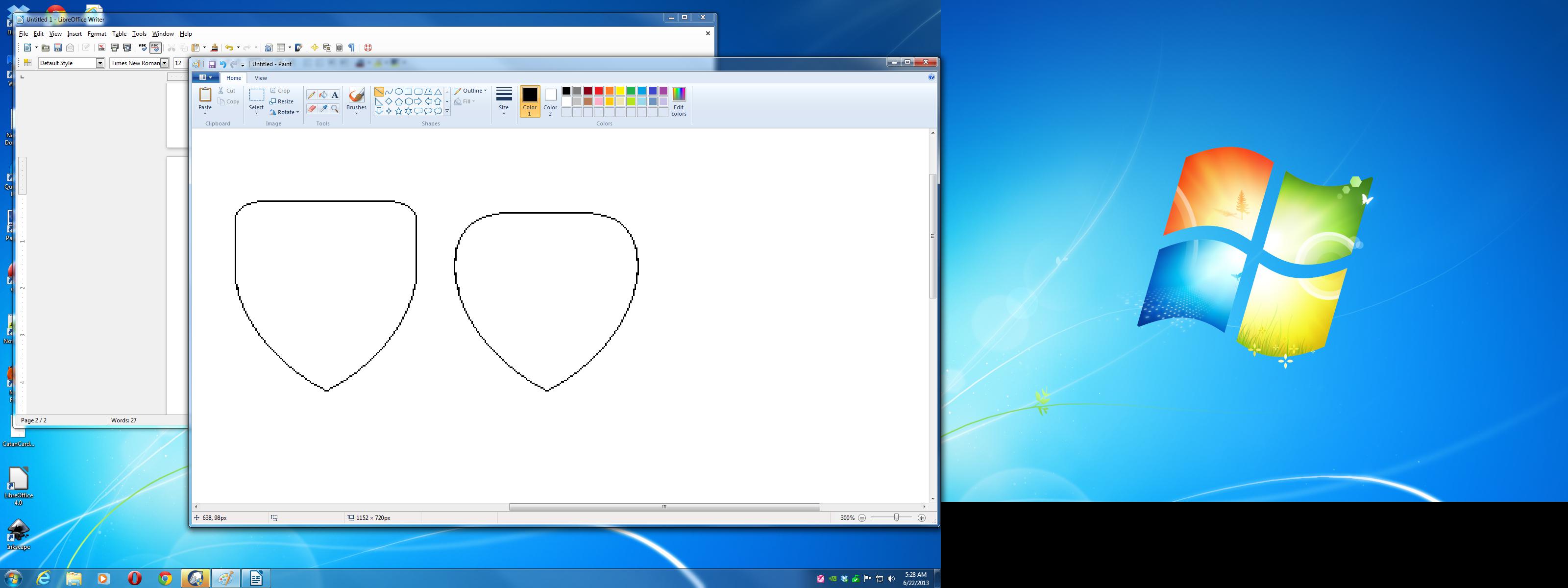This screenshot has width=1568, height=588.
Task: Toggle Data Sources icon in Writer toolbar
Action: coord(340,48)
